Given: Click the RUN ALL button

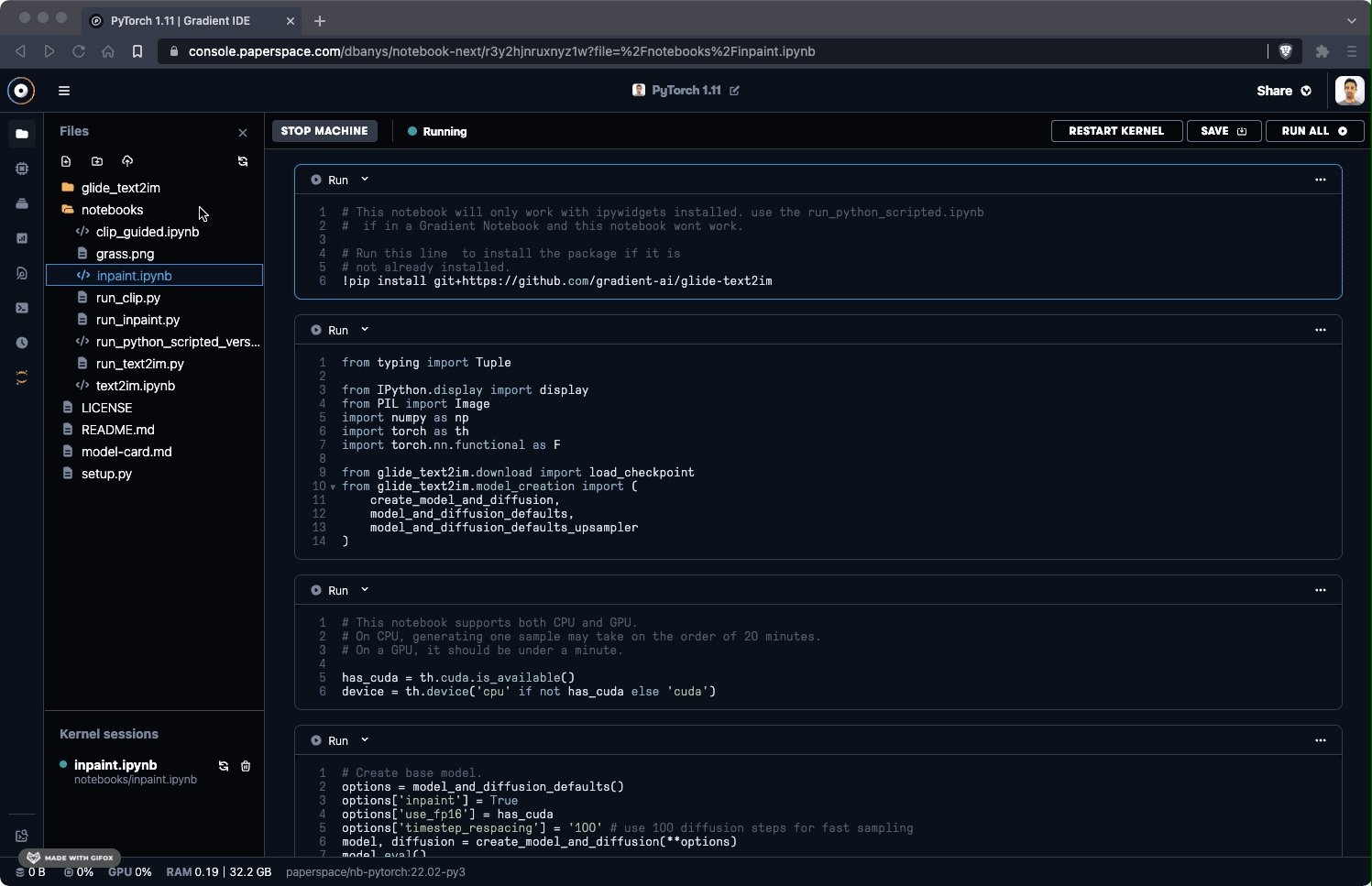Looking at the screenshot, I should (x=1314, y=130).
